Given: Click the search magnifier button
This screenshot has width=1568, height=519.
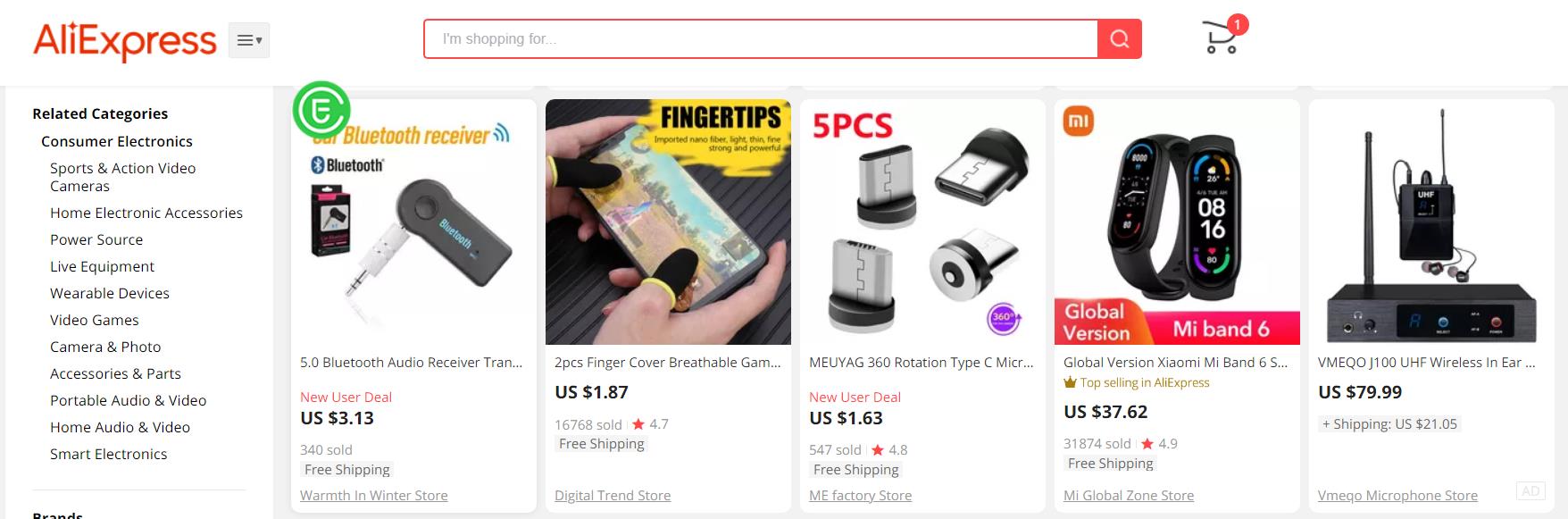Looking at the screenshot, I should tap(1120, 39).
